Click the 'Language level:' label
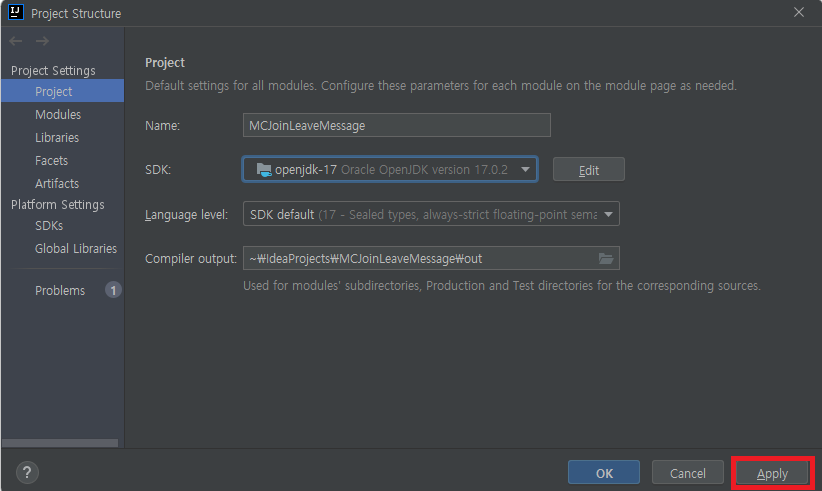This screenshot has width=822, height=491. coord(187,215)
